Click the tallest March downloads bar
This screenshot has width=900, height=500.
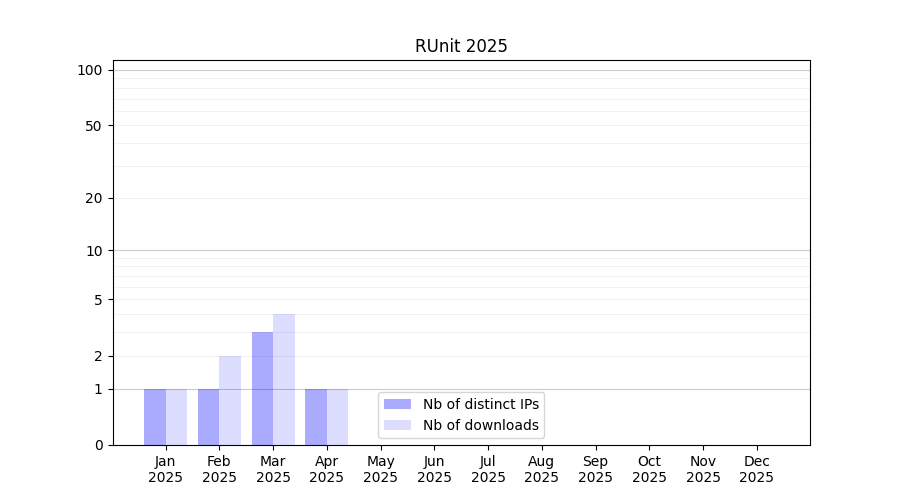click(x=284, y=380)
